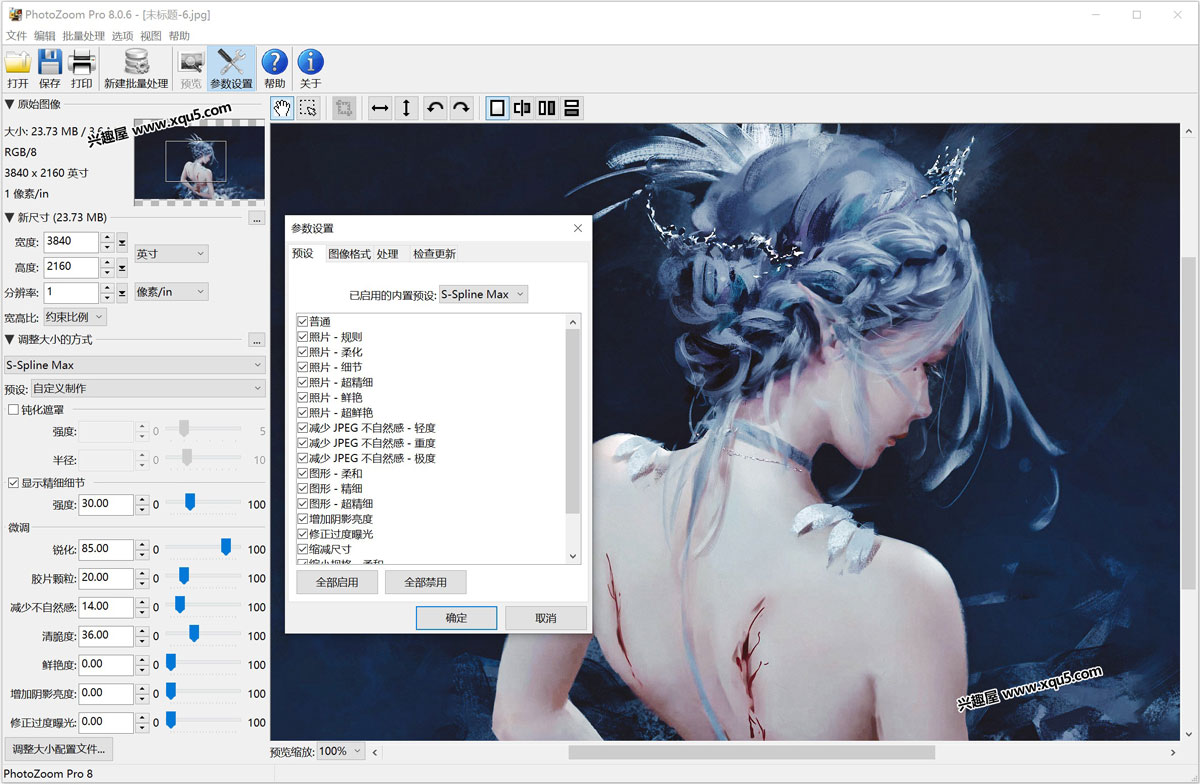
Task: Collapse the 原始图像 section
Action: tap(10, 104)
